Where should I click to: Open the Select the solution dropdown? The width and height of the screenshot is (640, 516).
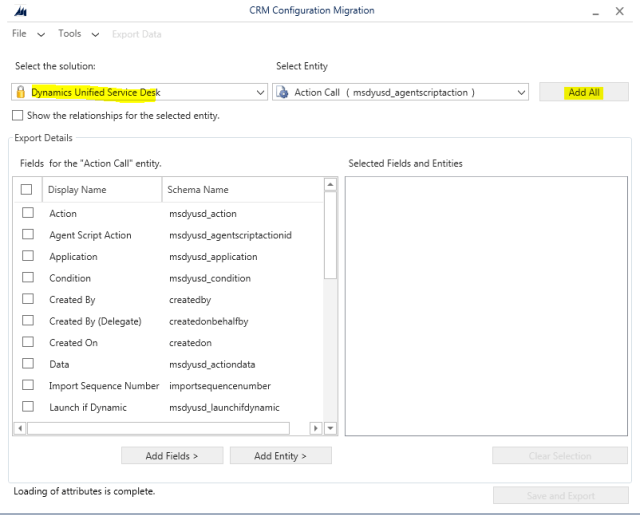coord(139,92)
